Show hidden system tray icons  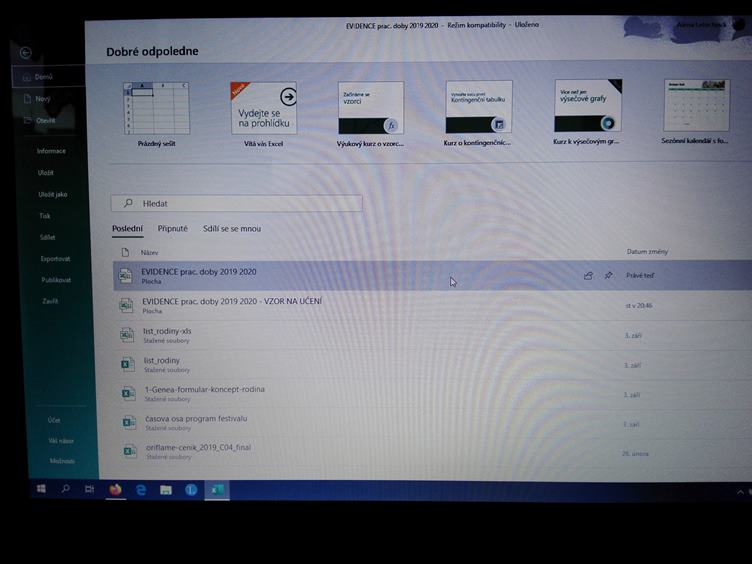740,492
